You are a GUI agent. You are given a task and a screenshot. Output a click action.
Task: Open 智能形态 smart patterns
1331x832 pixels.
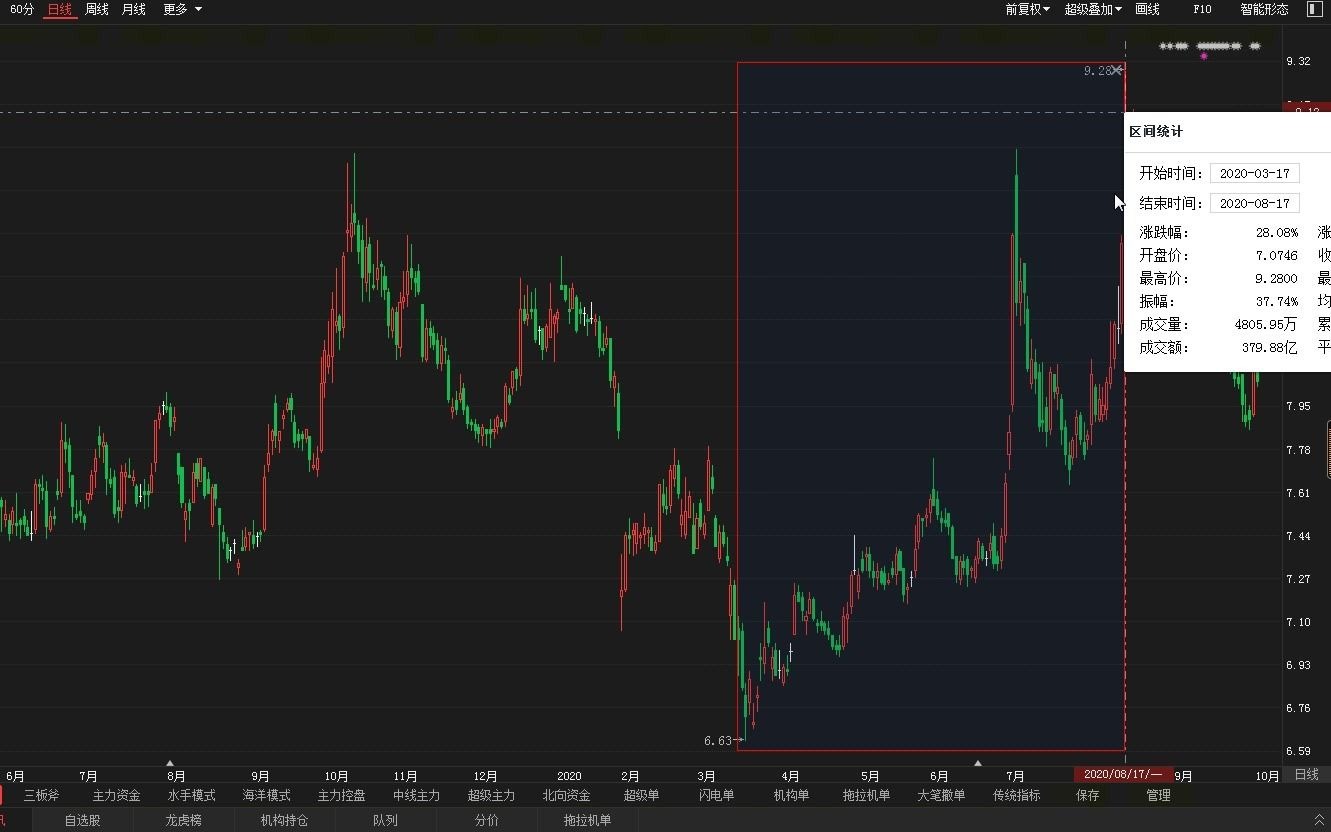(x=1264, y=9)
